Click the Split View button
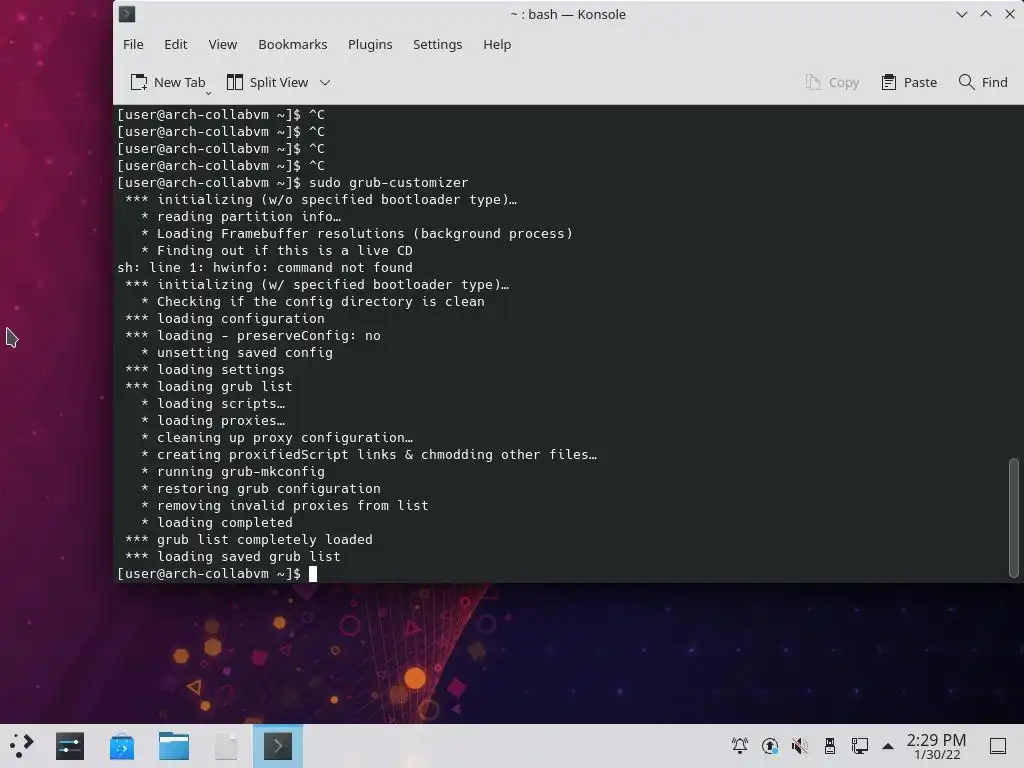This screenshot has width=1024, height=768. pos(268,82)
